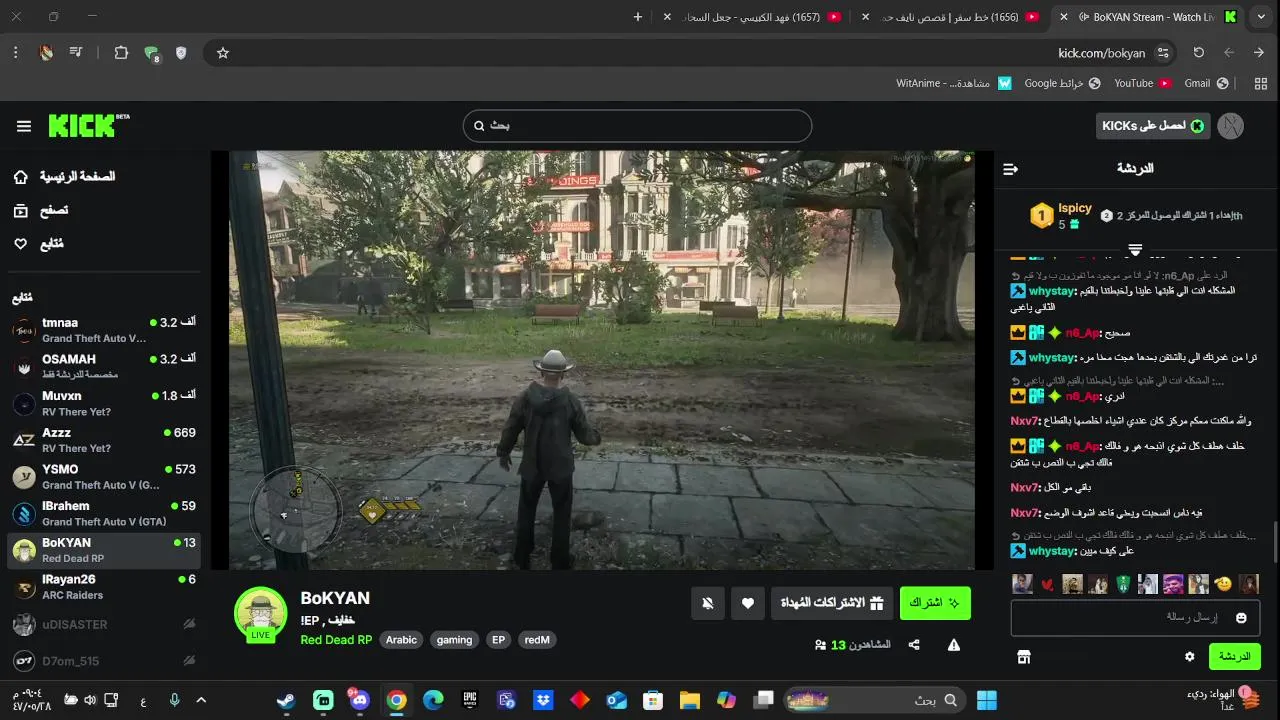This screenshot has height=720, width=1280.
Task: Select offline channel D7om_515
Action: click(x=104, y=661)
